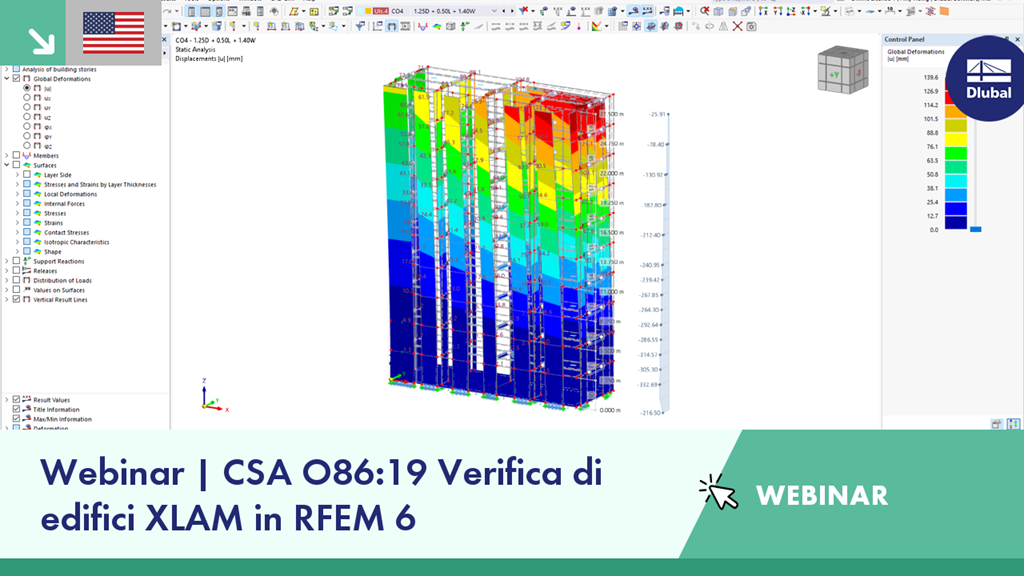Close the Control Panel
The height and width of the screenshot is (576, 1024).
point(1017,39)
